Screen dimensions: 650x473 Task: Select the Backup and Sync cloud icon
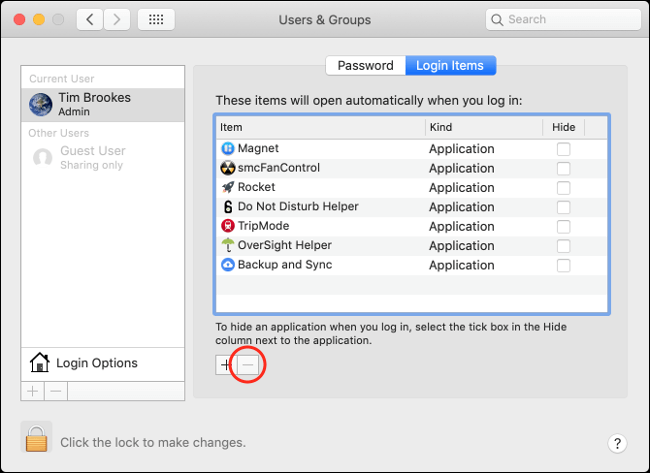click(228, 264)
